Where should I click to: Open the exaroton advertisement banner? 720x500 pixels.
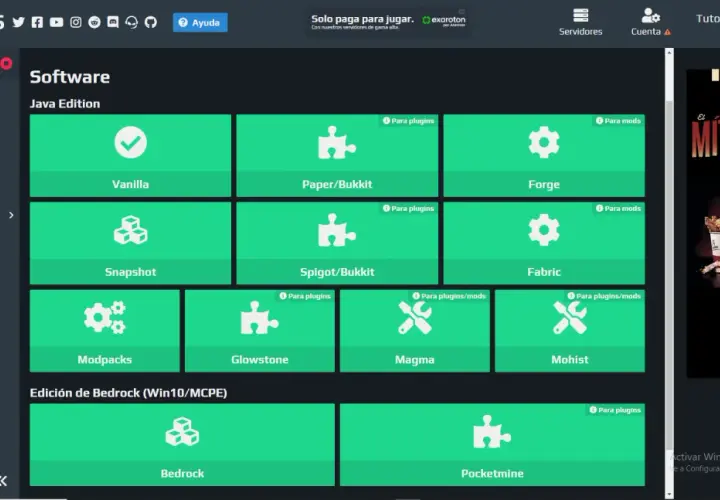click(x=388, y=22)
